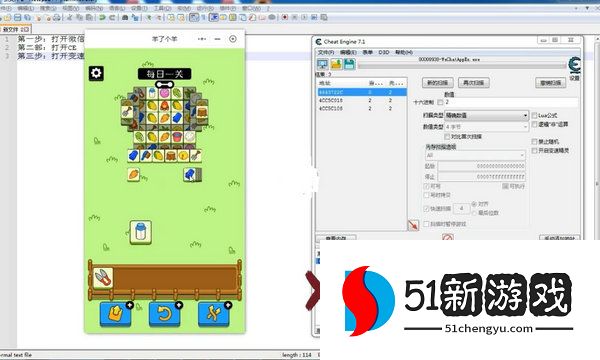The height and width of the screenshot is (360, 600).
Task: Select the alignment radio button
Action: (x=474, y=204)
